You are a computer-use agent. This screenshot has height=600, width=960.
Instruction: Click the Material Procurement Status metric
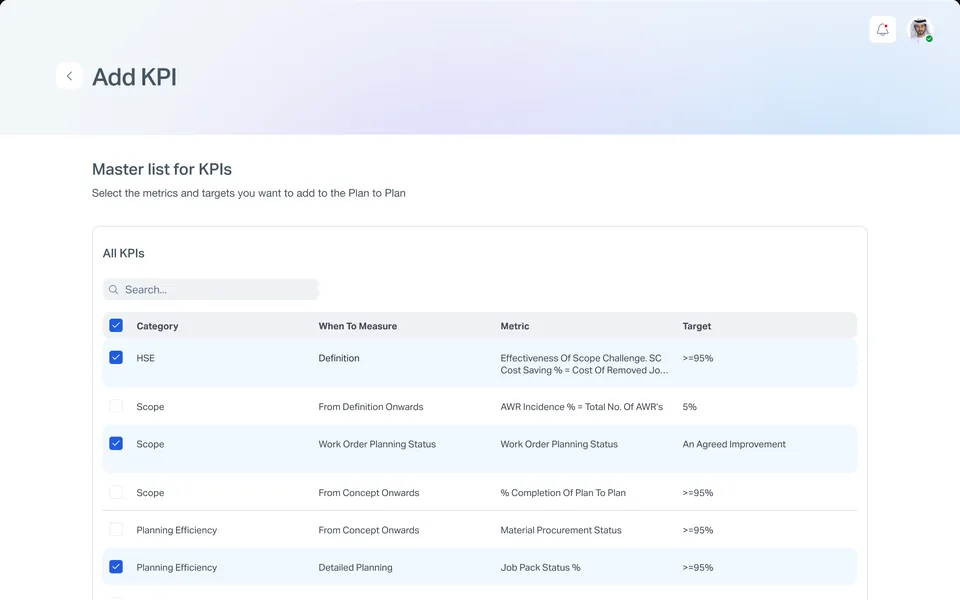tap(561, 530)
